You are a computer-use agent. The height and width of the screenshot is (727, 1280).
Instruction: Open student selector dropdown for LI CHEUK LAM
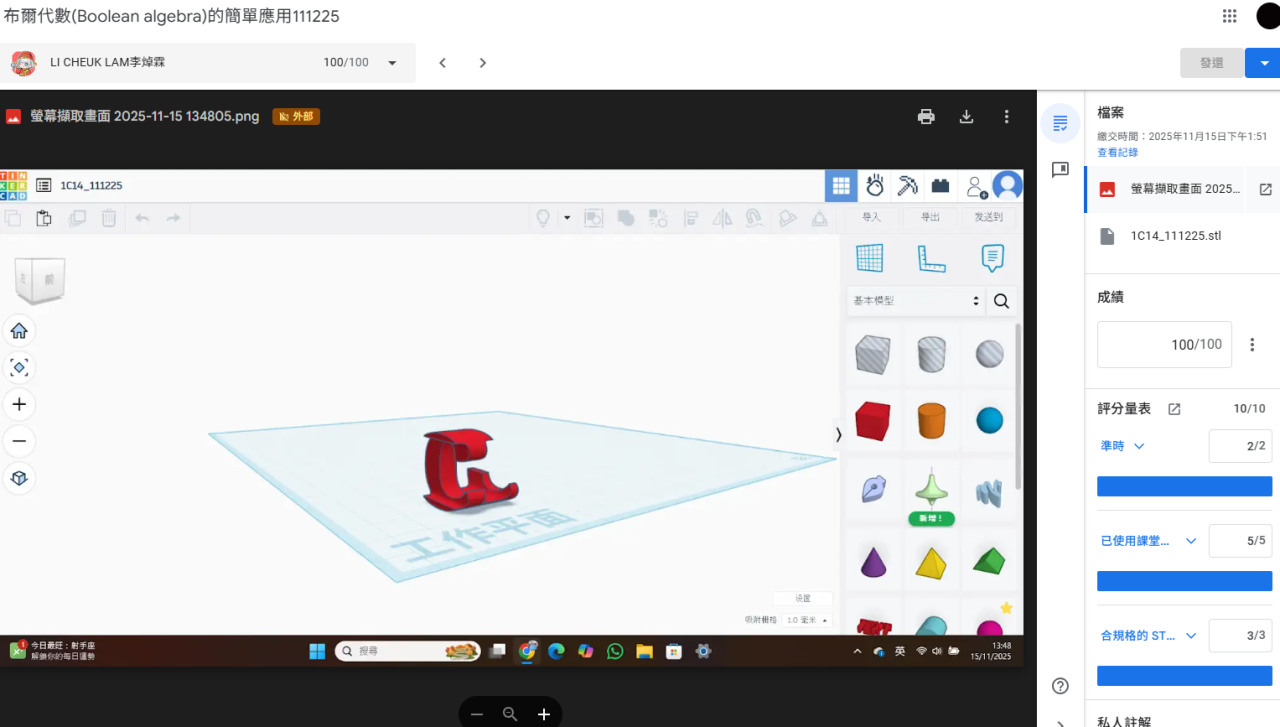pos(393,63)
